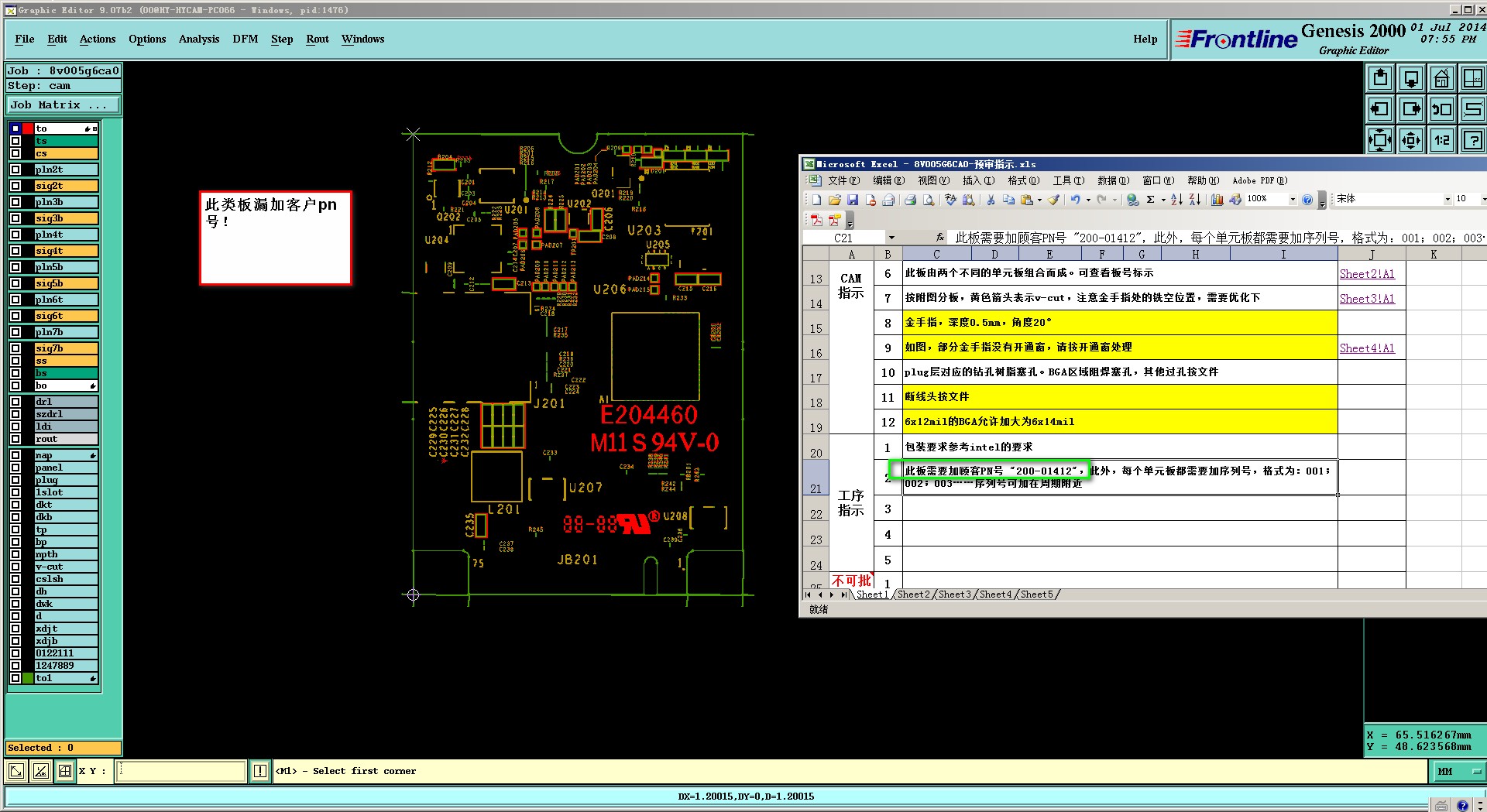
Task: Open Excel's Undo history dropdown arrow
Action: coord(1088,200)
